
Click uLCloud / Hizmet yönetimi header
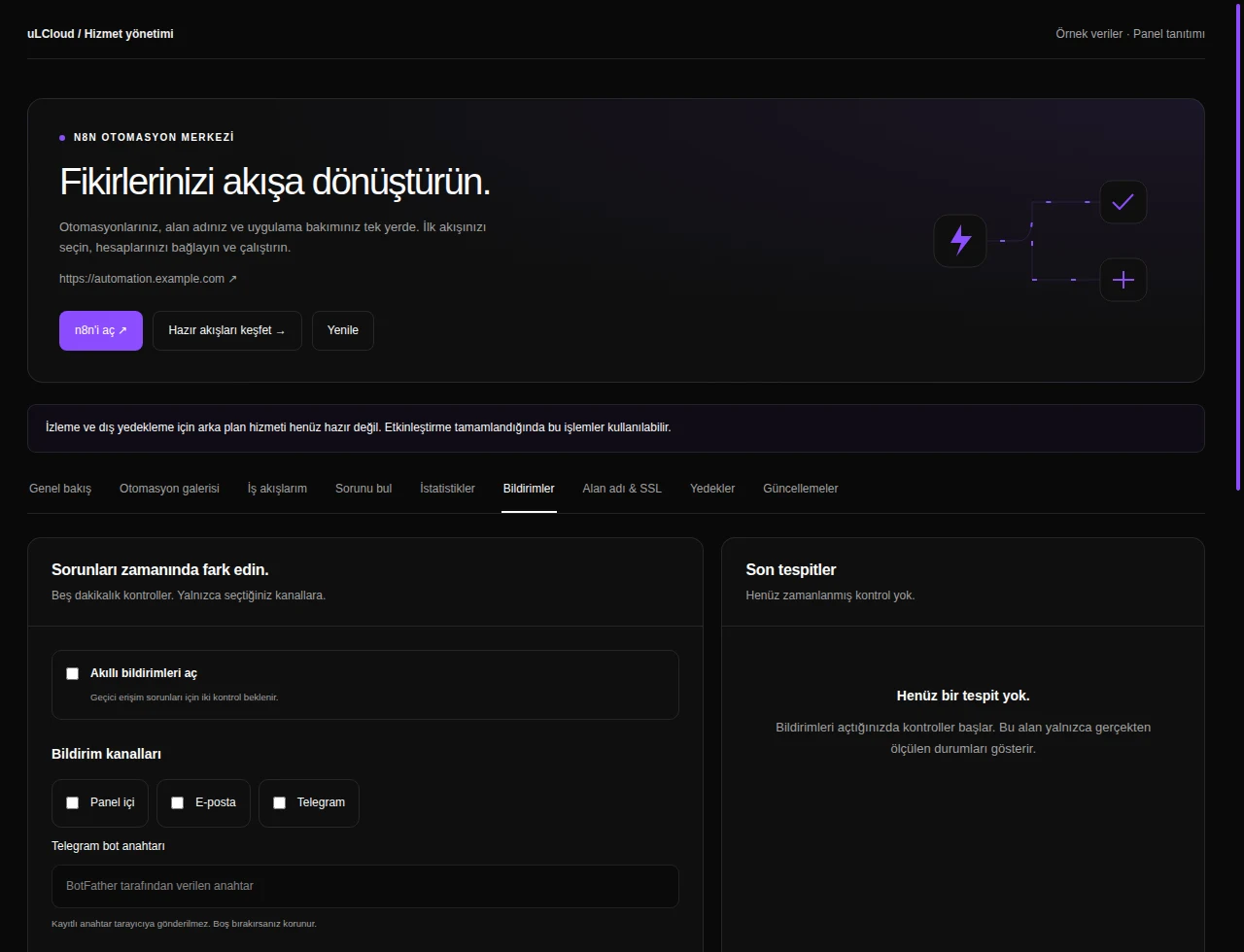100,34
